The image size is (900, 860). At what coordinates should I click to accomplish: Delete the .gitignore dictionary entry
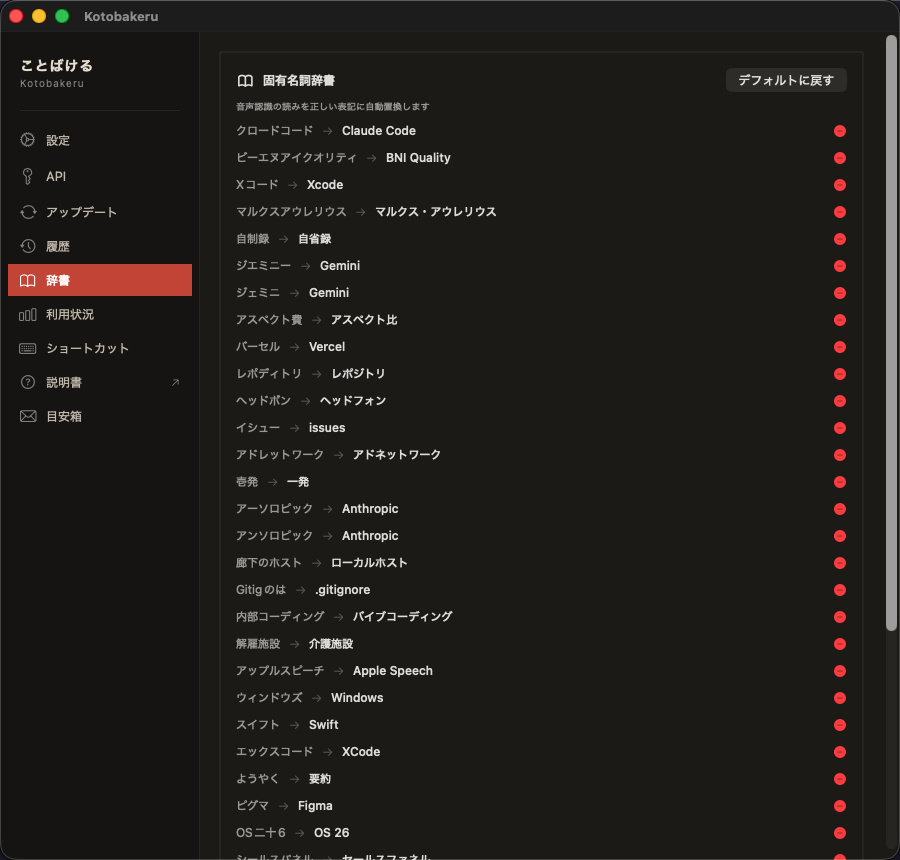pyautogui.click(x=840, y=590)
